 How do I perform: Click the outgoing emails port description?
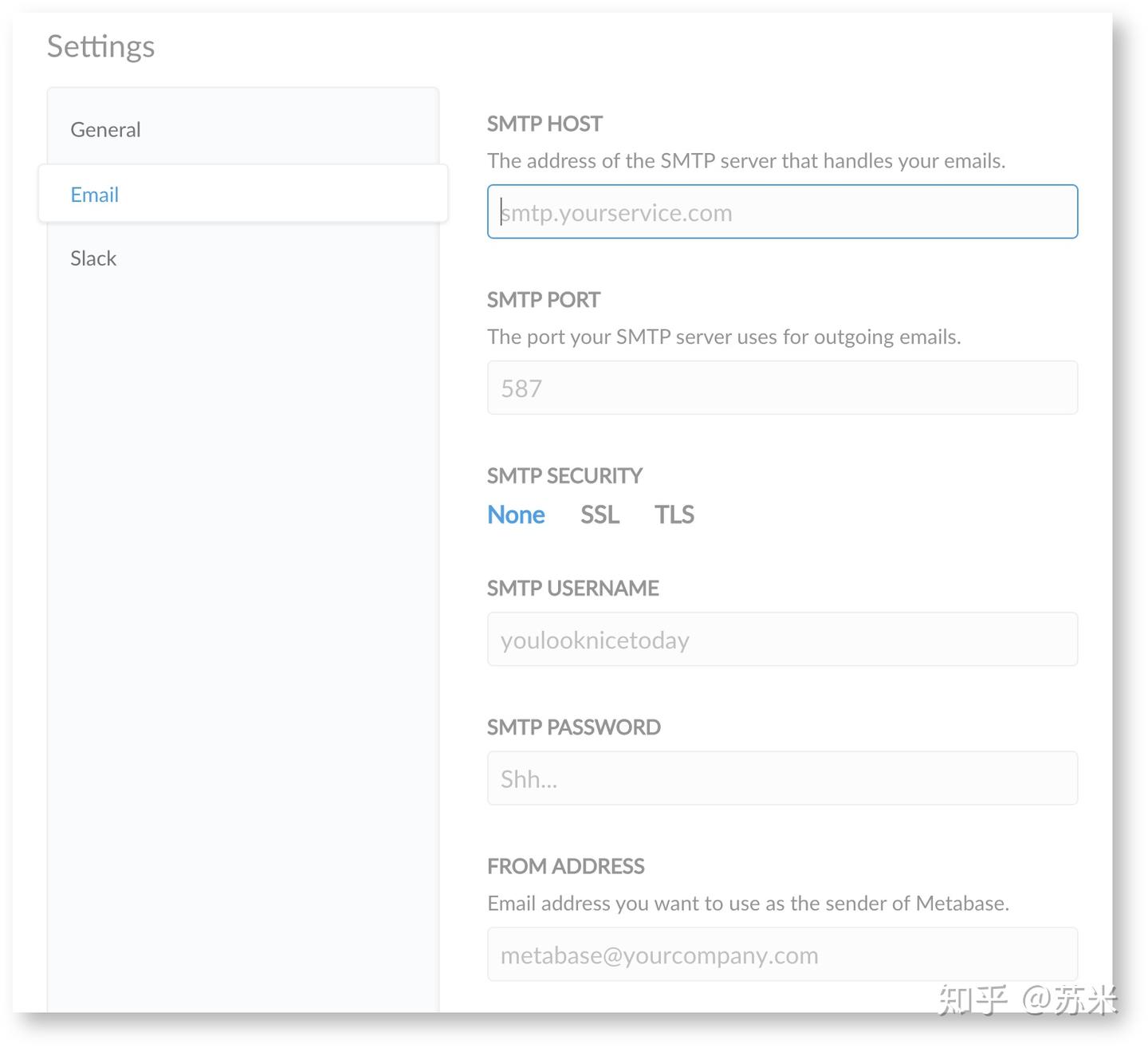[724, 337]
